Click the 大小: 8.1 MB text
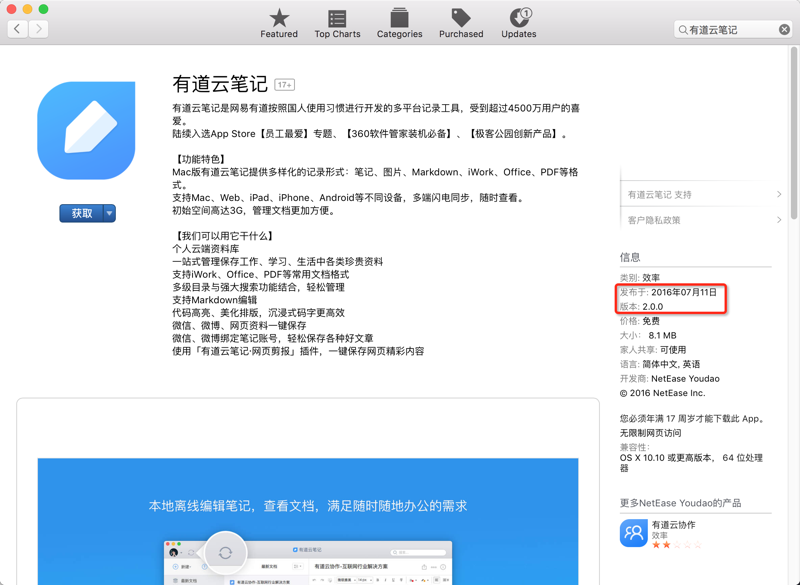The image size is (800, 585). (648, 335)
